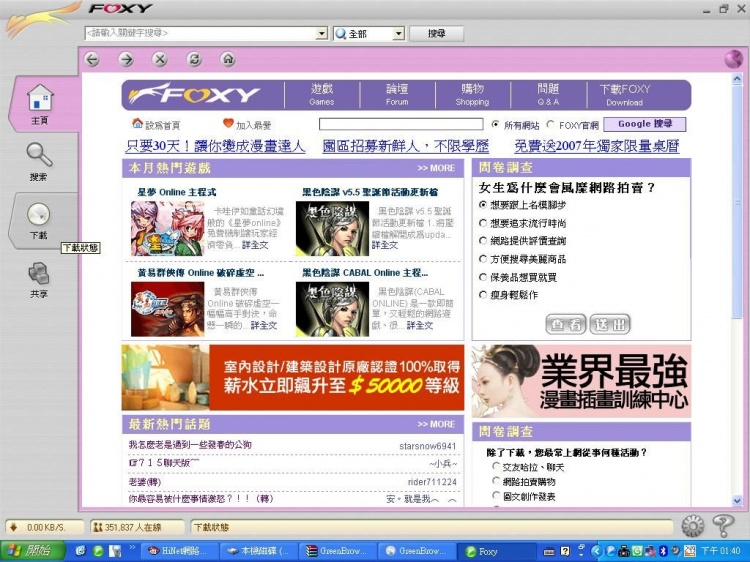Click the webpage search text field
This screenshot has width=750, height=562.
pyautogui.click(x=401, y=125)
